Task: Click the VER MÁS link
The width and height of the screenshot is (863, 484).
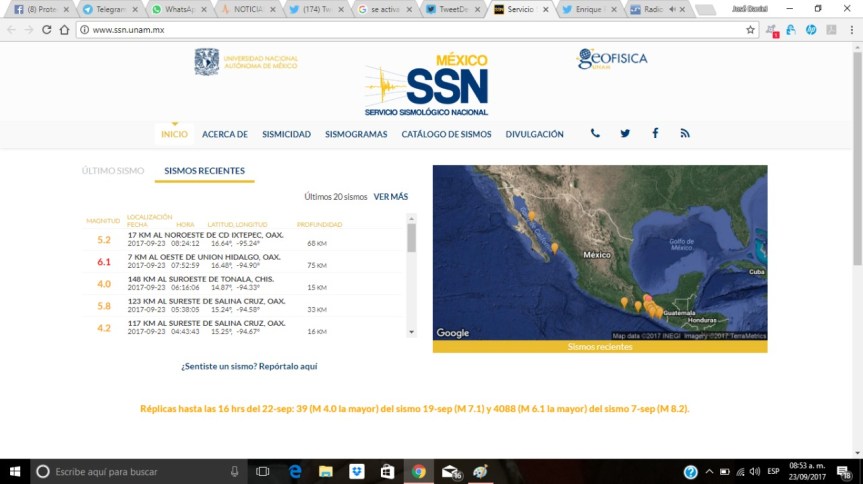Action: tap(391, 197)
